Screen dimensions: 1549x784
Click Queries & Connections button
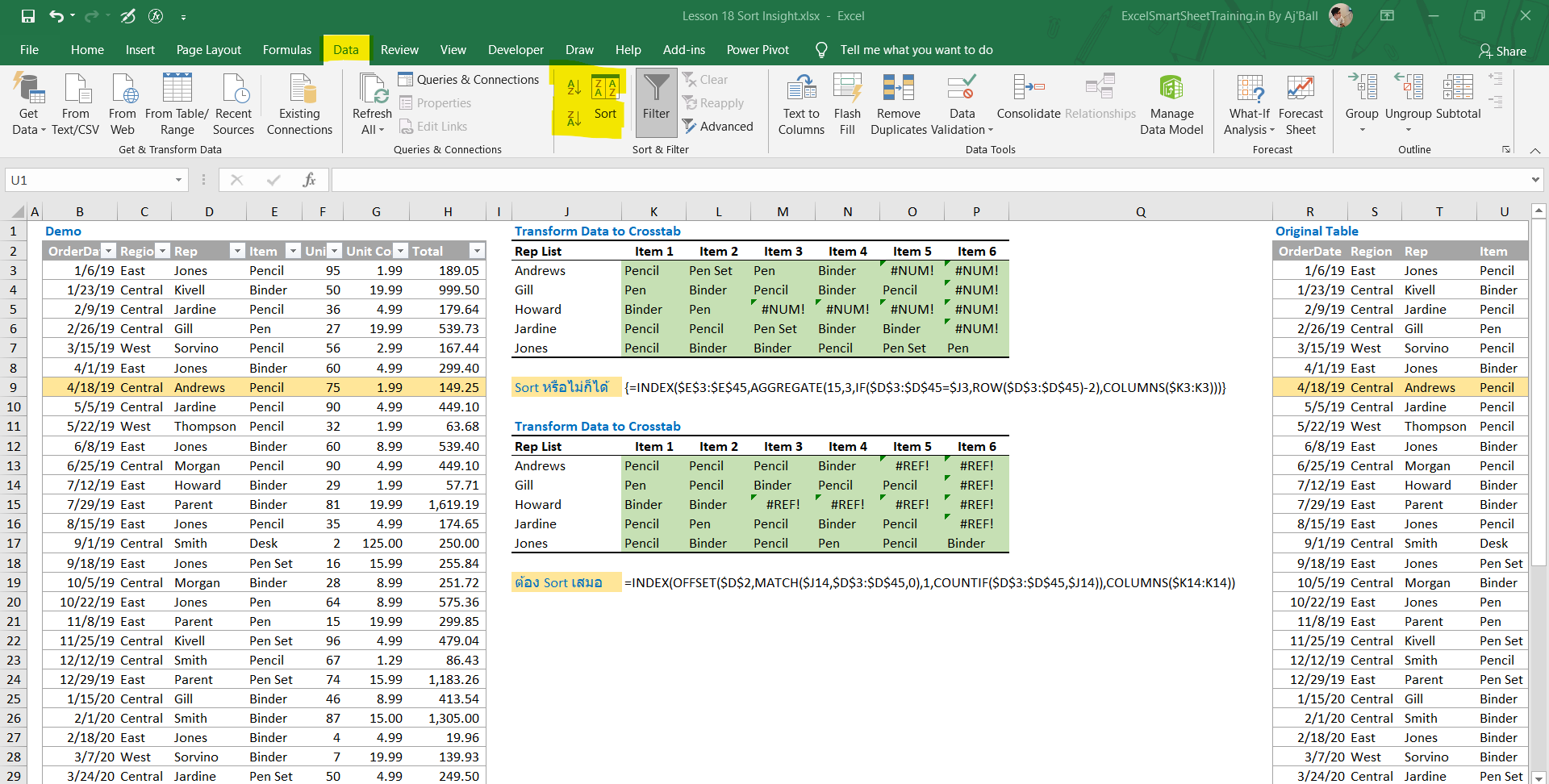point(469,79)
